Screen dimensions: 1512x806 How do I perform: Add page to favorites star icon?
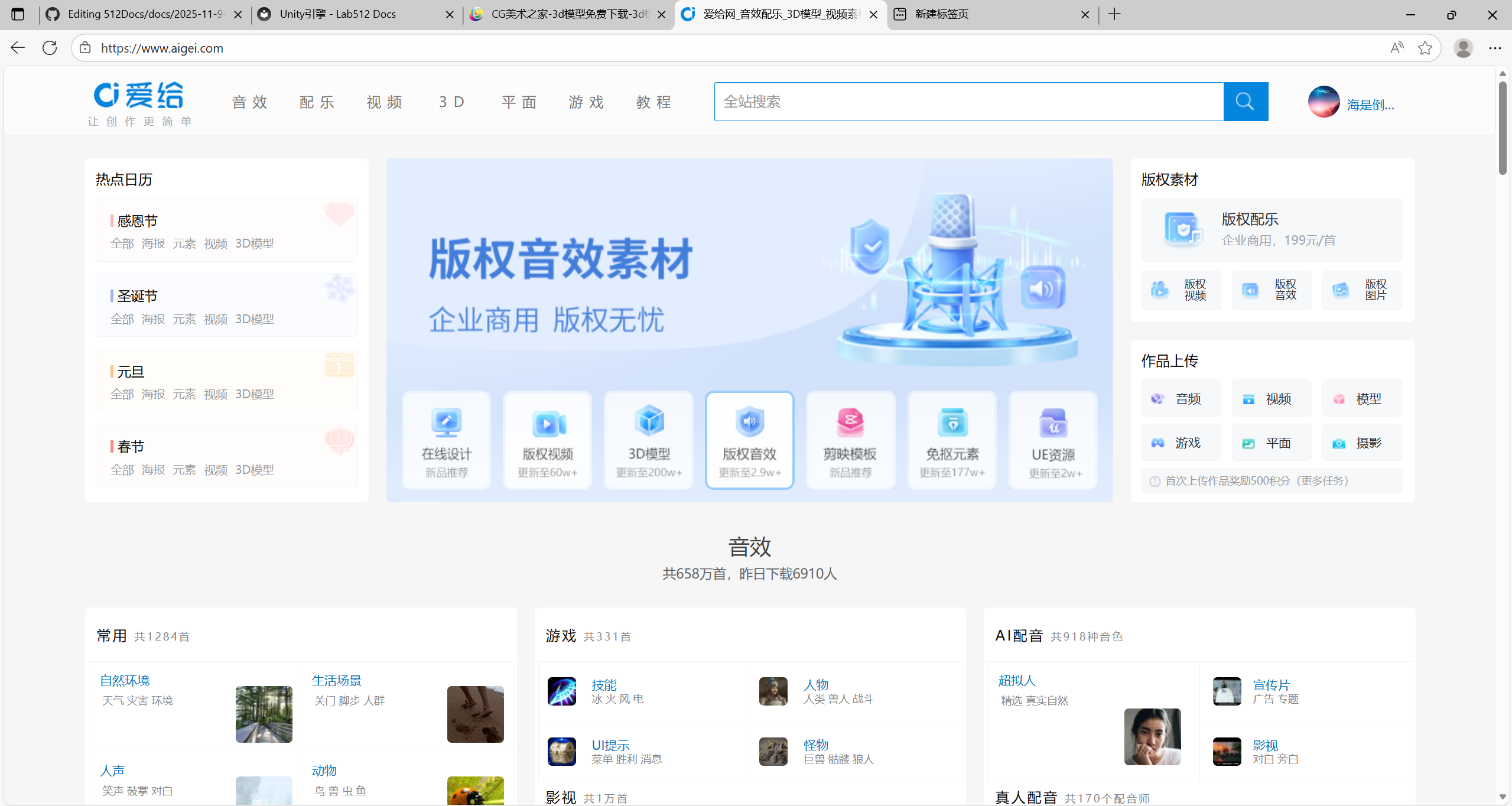[1425, 48]
